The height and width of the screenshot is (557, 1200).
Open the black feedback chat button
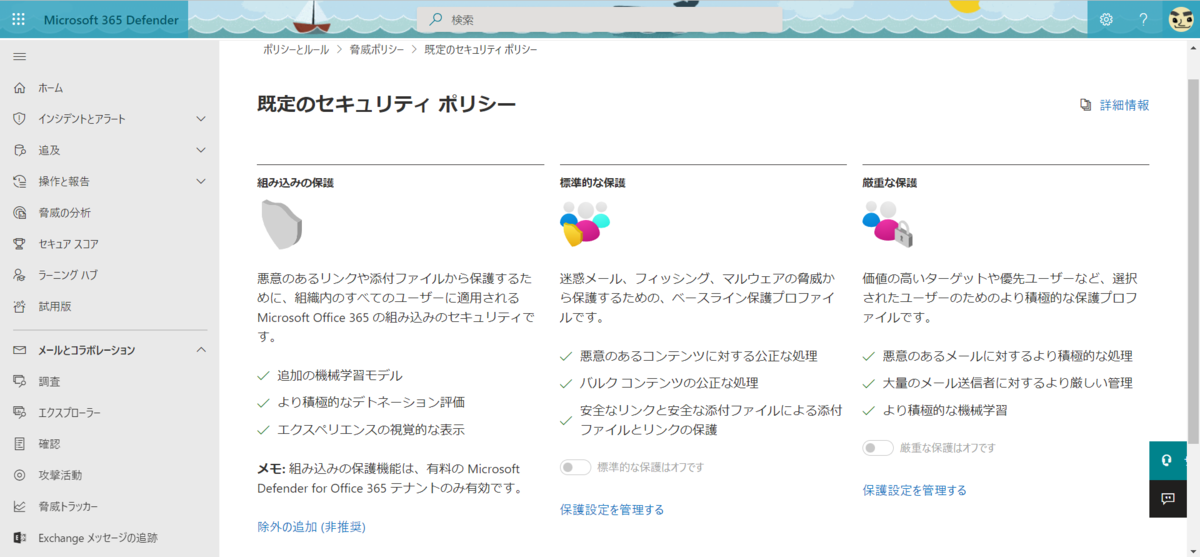point(1167,498)
